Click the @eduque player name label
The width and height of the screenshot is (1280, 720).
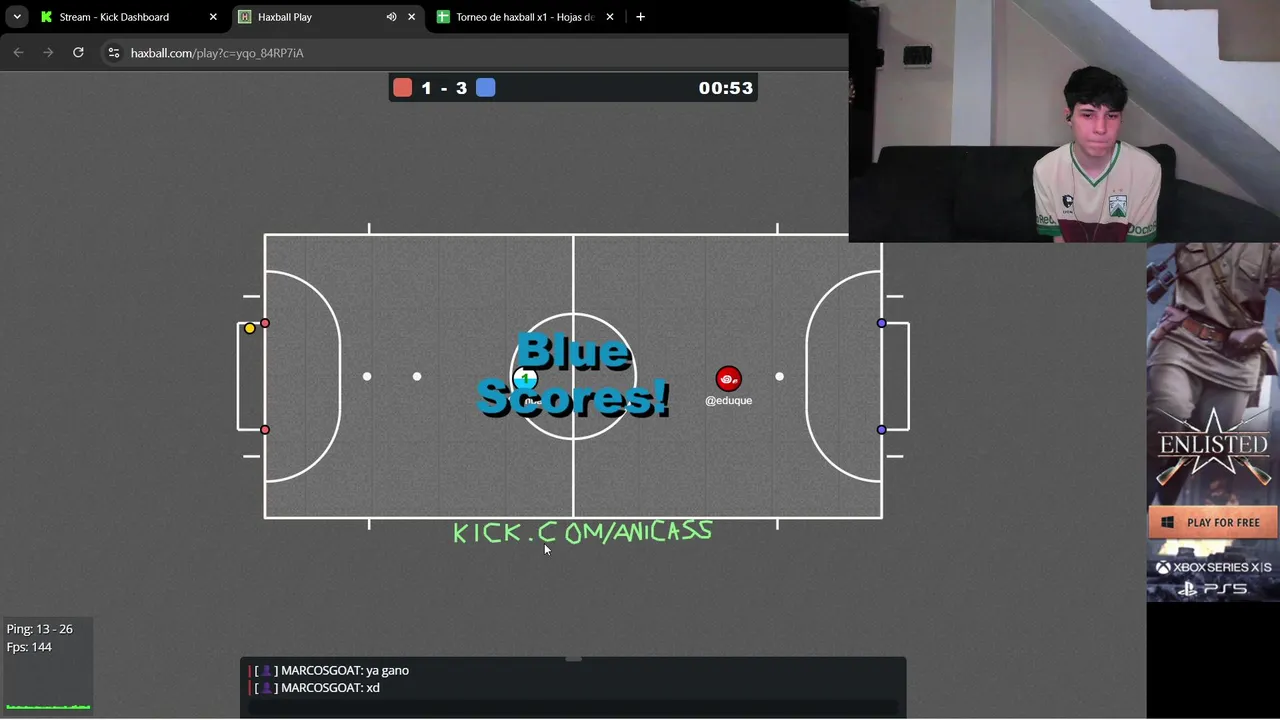pyautogui.click(x=729, y=400)
